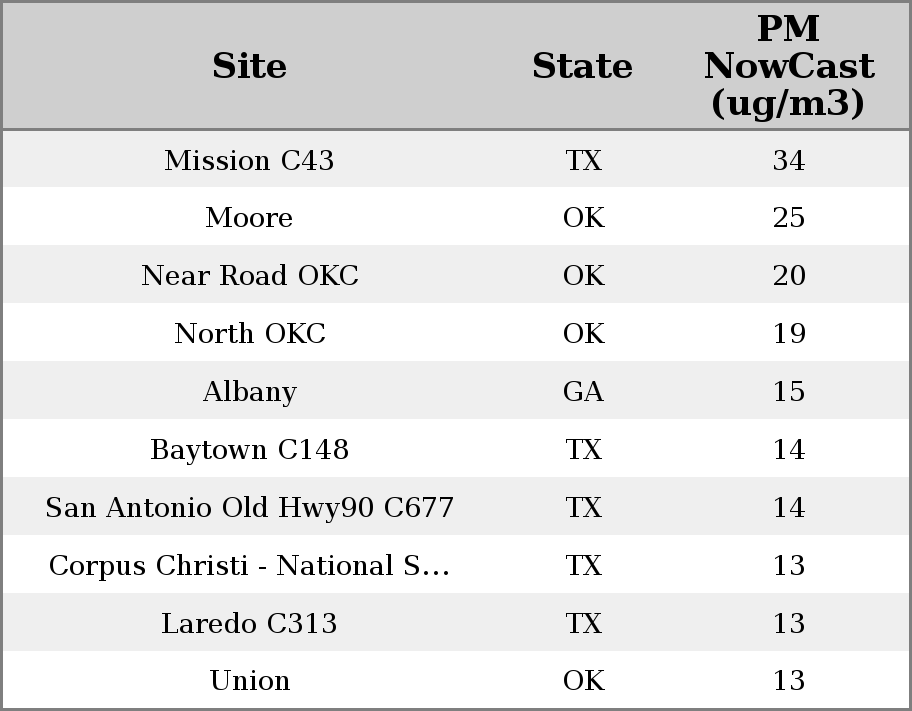Screen dimensions: 912x711
Task: Click the PM value 25
Action: point(788,218)
